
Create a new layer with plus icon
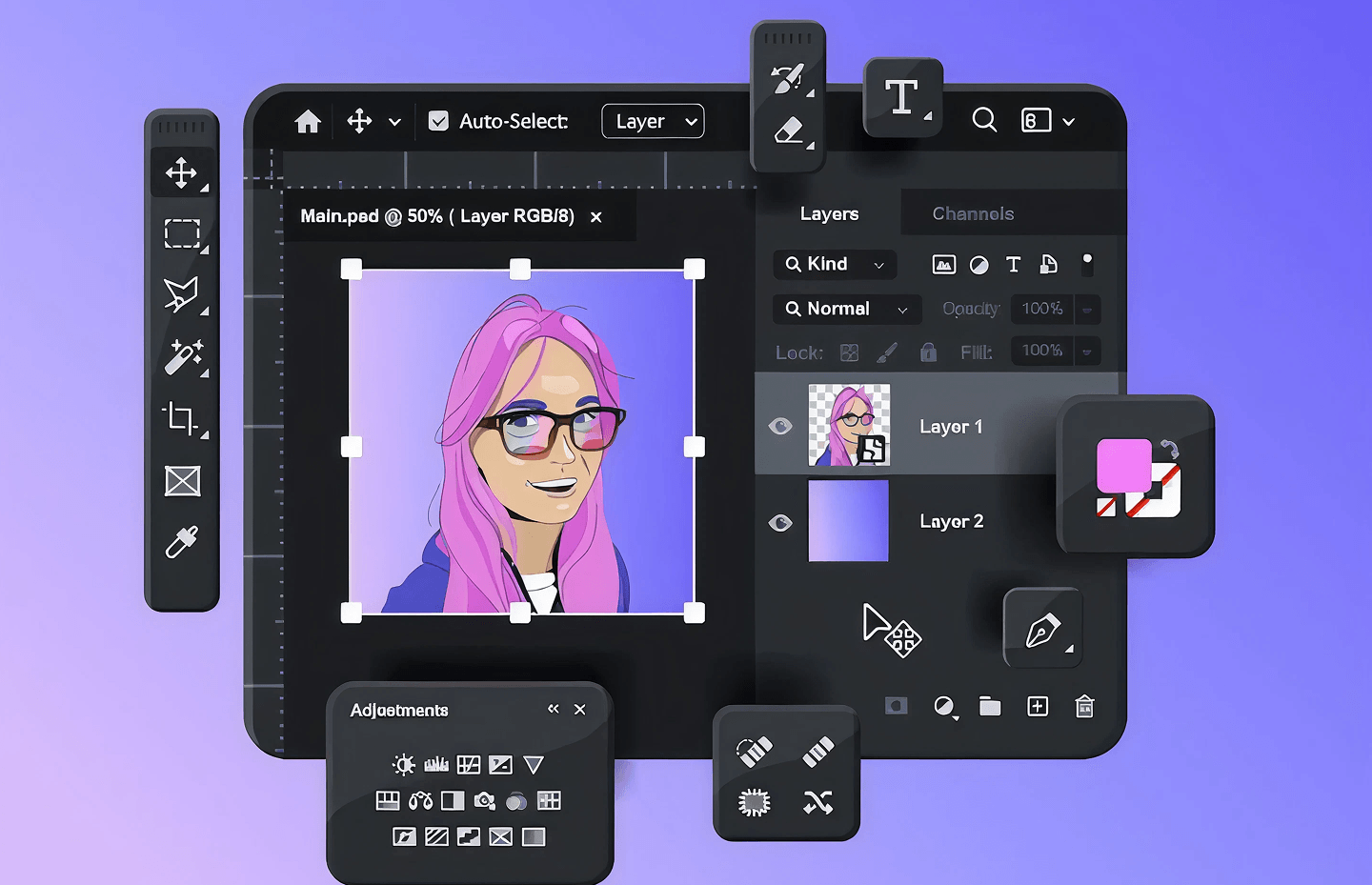point(1038,706)
